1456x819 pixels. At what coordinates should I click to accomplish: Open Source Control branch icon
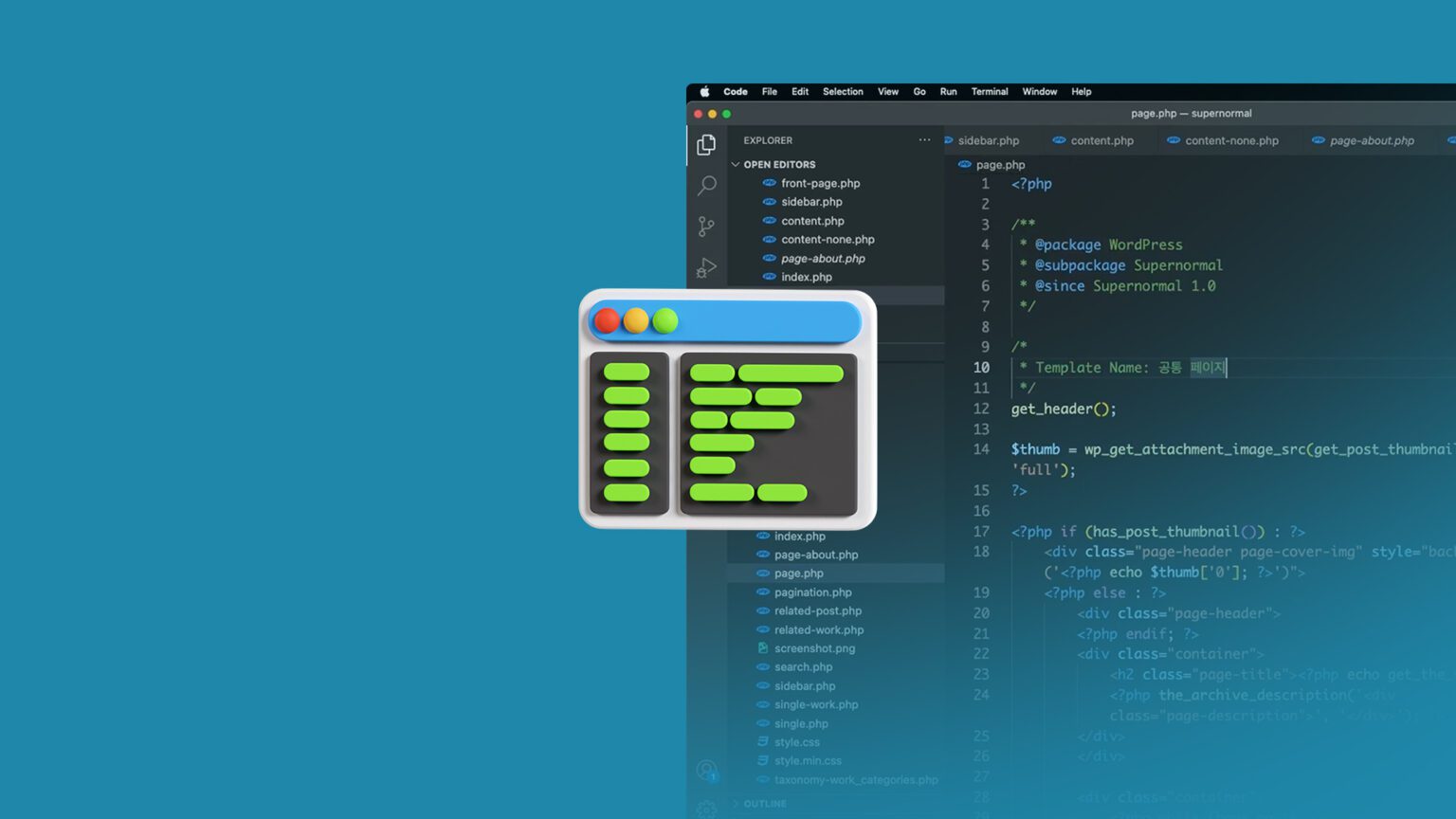[706, 227]
